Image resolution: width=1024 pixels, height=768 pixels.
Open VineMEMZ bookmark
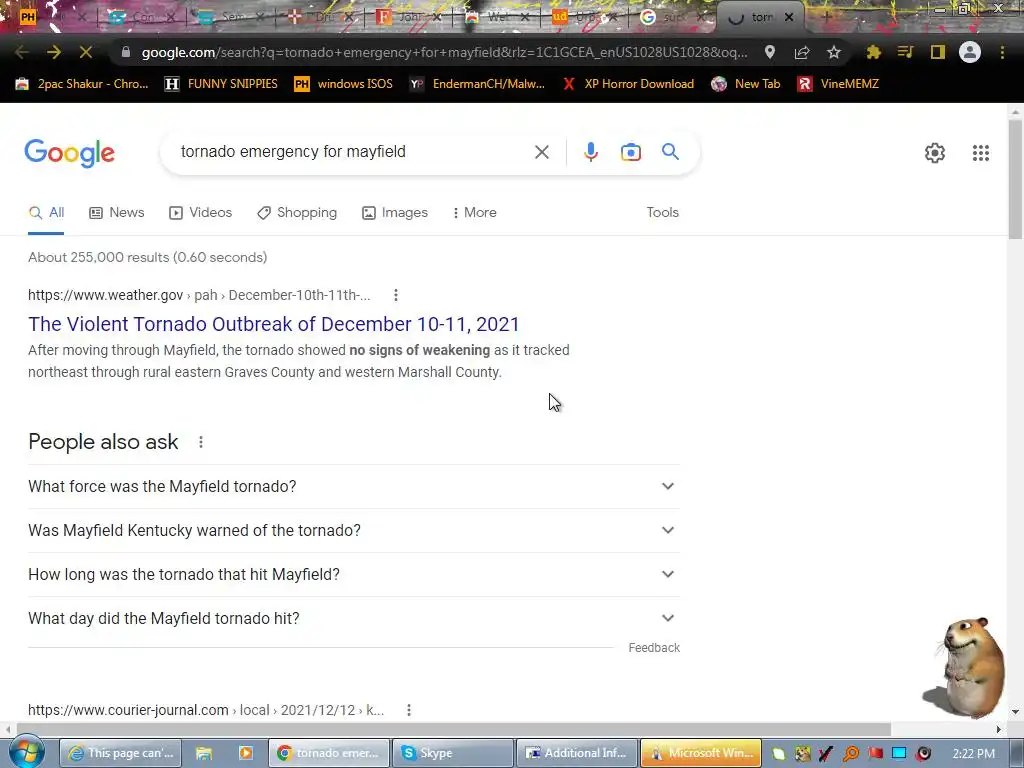pyautogui.click(x=838, y=84)
